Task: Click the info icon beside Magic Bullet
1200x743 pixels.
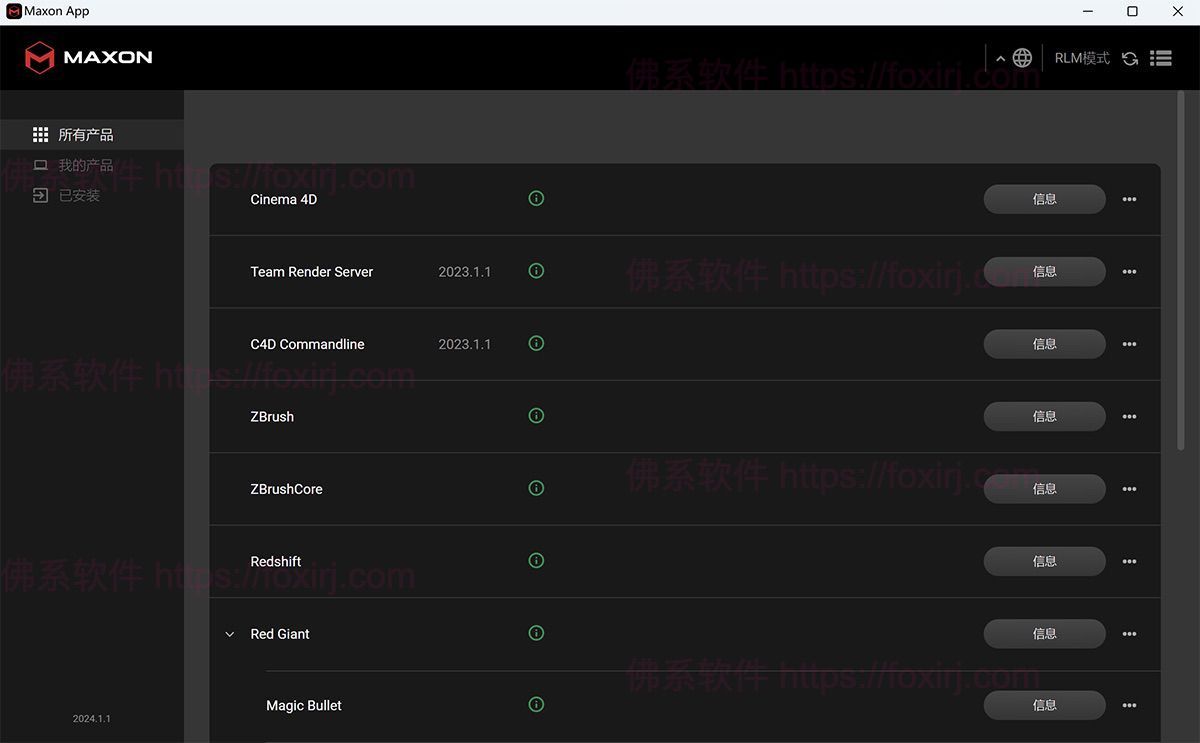Action: coord(536,705)
